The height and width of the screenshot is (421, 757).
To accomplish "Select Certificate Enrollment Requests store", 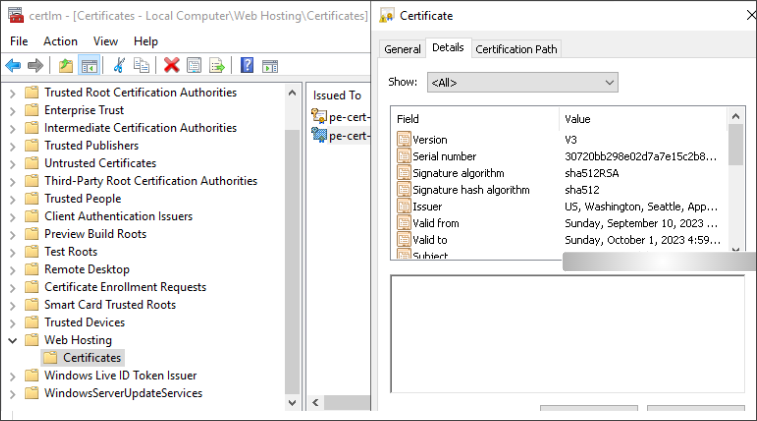I will 125,287.
